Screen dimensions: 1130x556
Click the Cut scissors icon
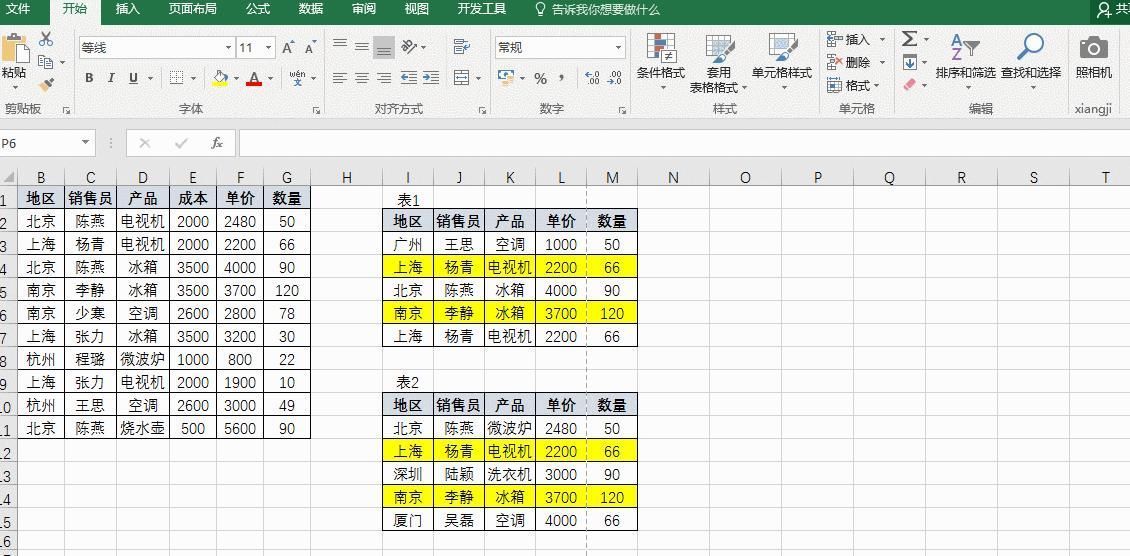click(x=46, y=39)
